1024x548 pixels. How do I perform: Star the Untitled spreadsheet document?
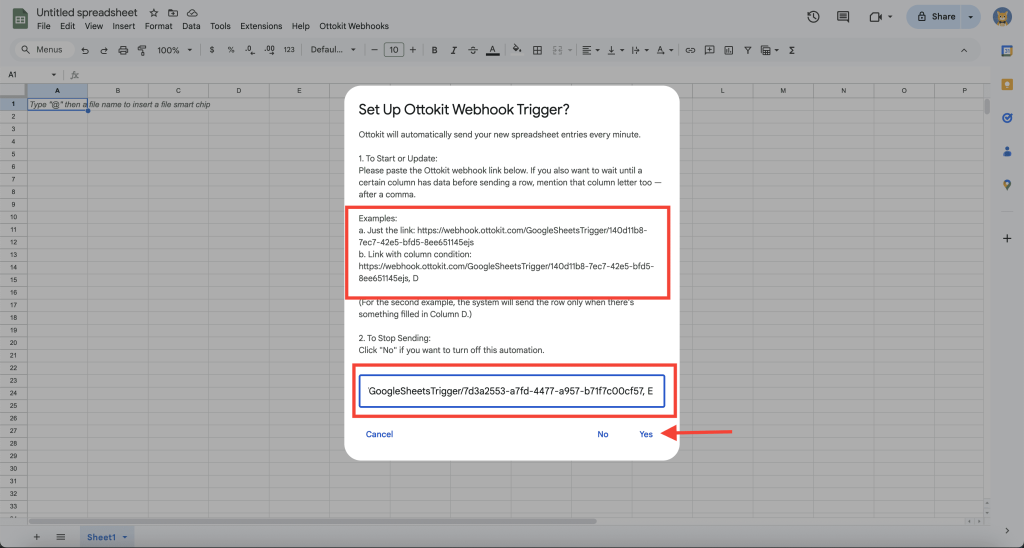(x=154, y=12)
